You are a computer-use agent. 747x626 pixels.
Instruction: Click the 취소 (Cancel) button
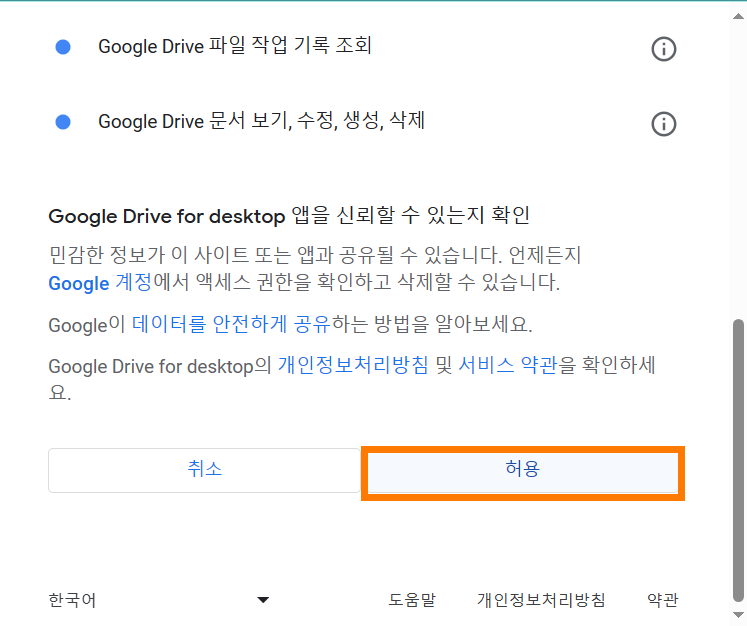(204, 470)
